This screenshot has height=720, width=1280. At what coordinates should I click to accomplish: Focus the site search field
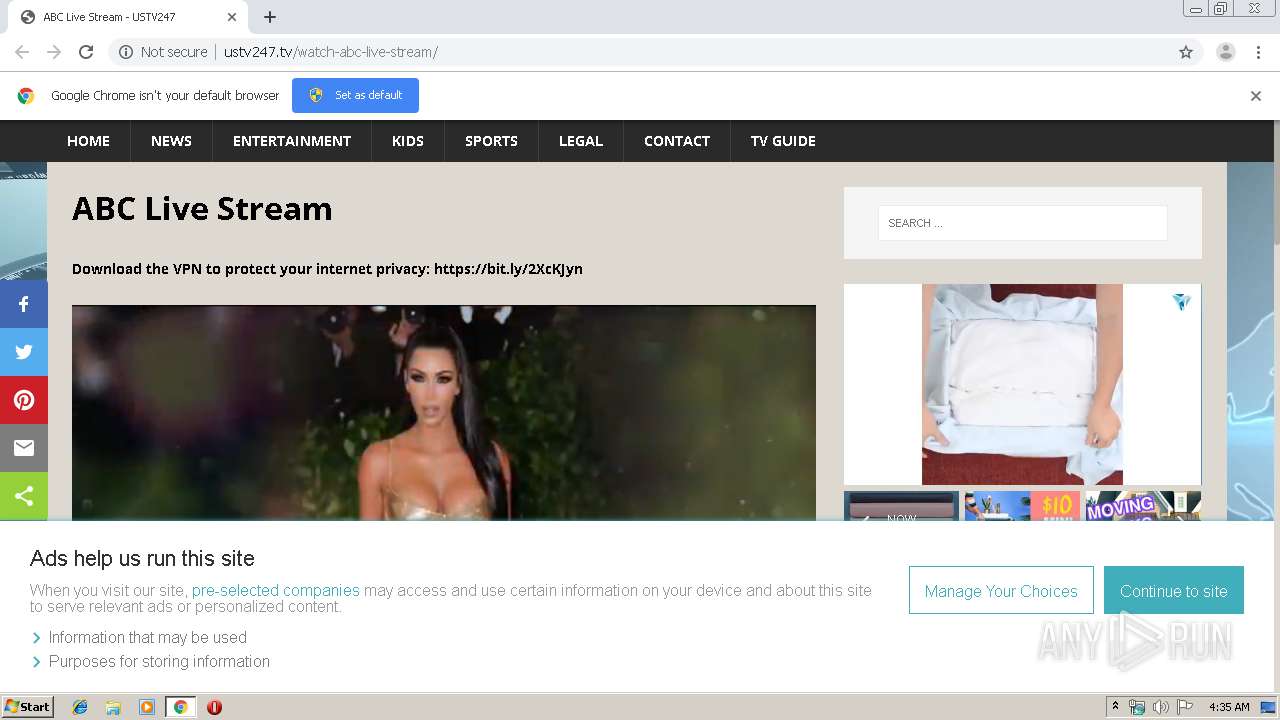point(1022,223)
